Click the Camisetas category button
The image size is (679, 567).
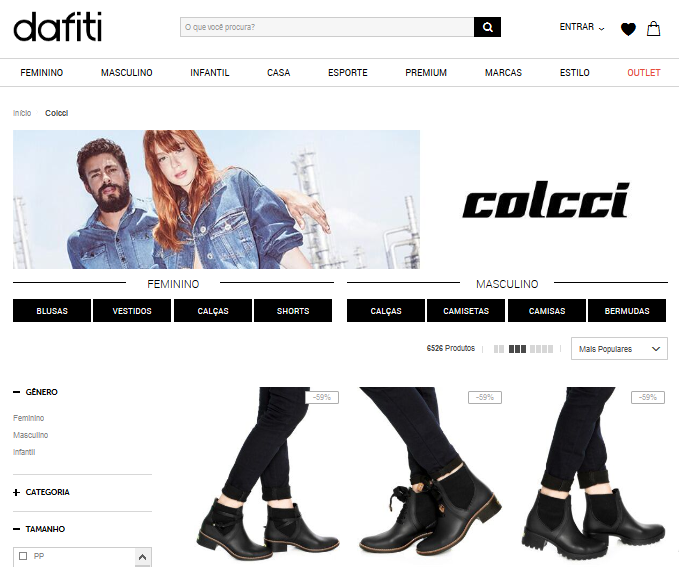466,311
